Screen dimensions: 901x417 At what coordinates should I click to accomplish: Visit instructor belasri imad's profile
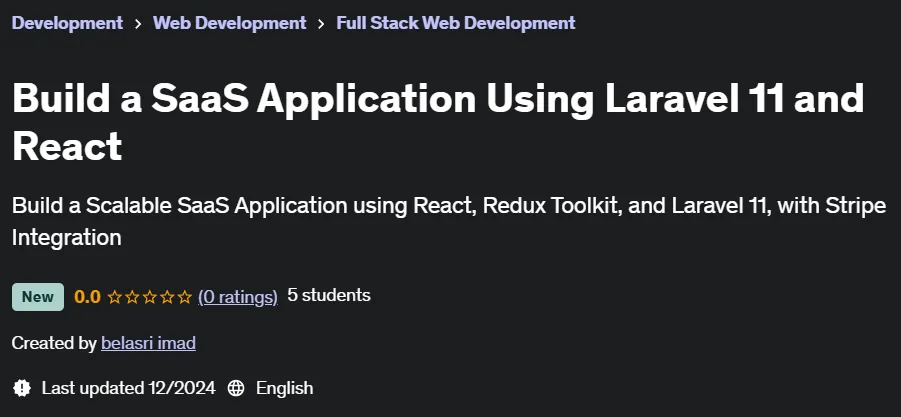[x=148, y=343]
